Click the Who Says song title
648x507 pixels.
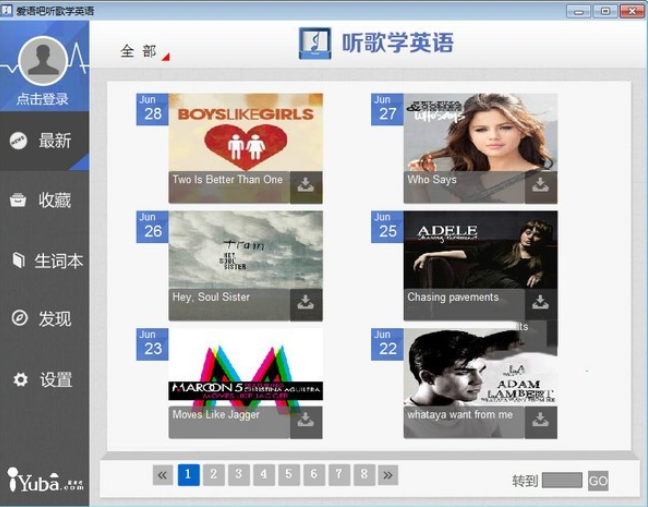(x=432, y=179)
